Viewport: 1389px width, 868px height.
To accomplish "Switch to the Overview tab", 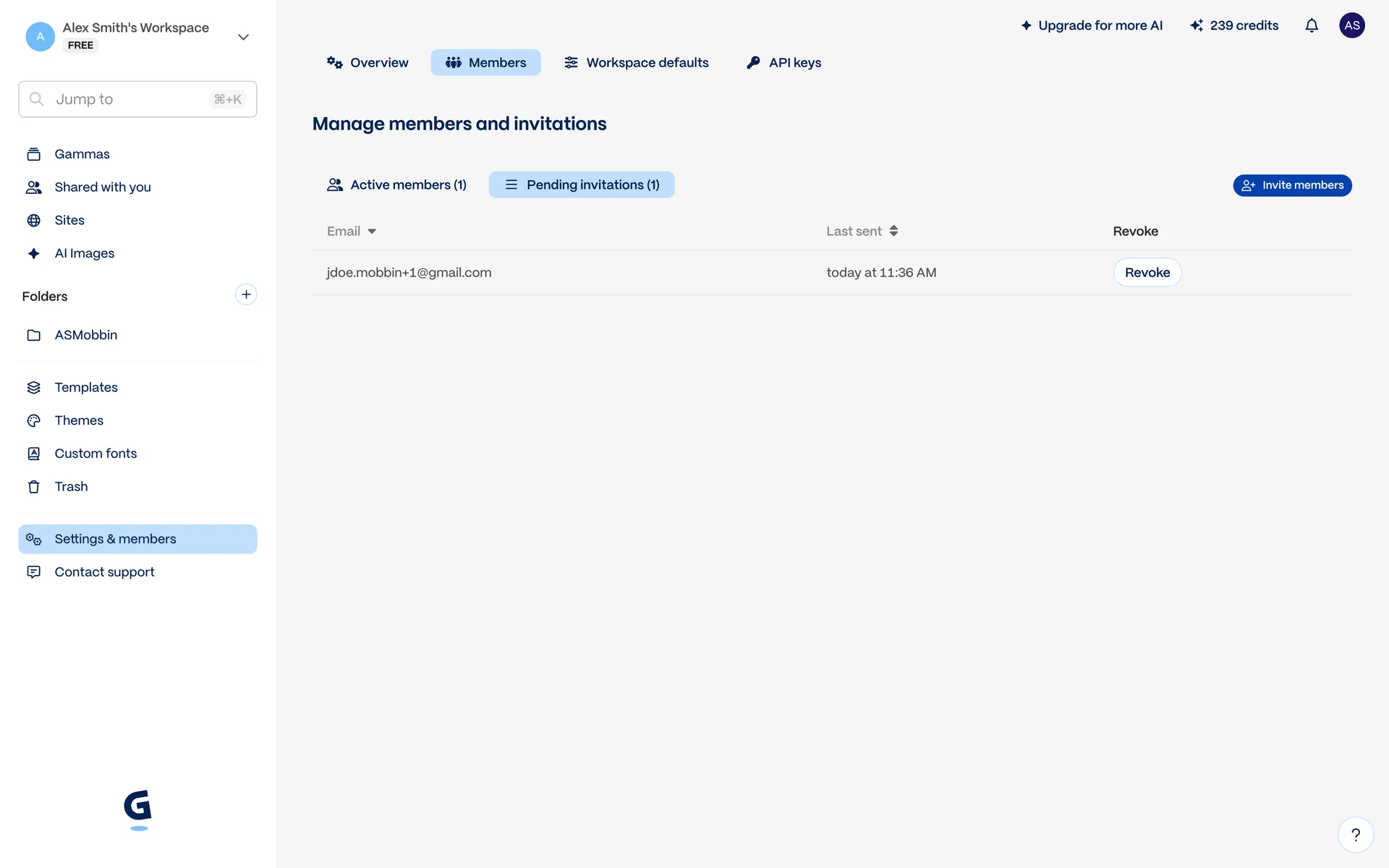I will coord(368,63).
